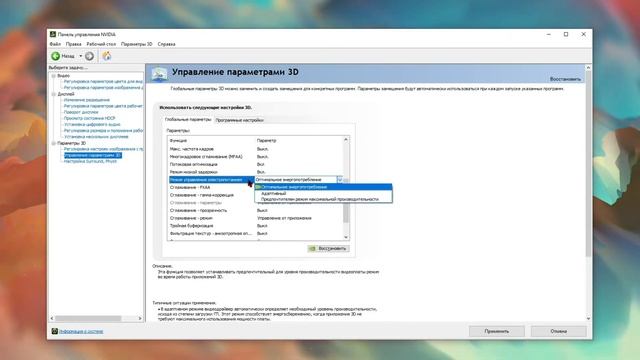Image resolution: width=640 pixels, height=360 pixels.
Task: Select Изменение разрешения in task tree
Action: click(87, 100)
